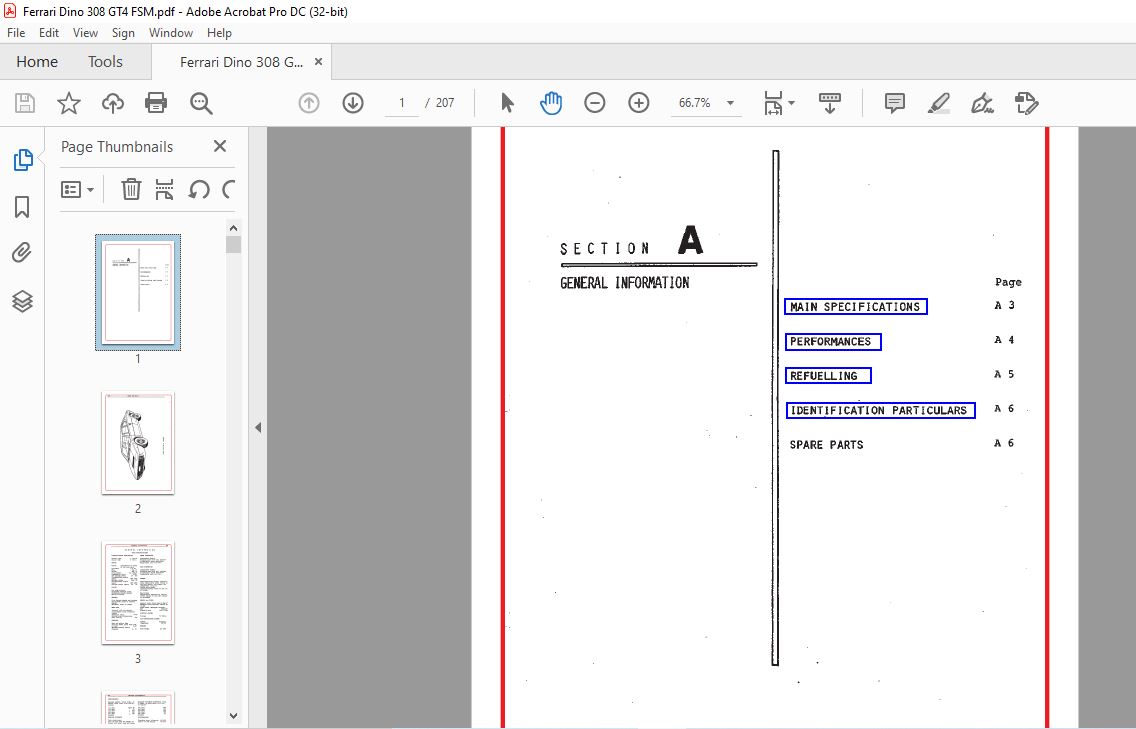This screenshot has height=729, width=1136.
Task: Activate the Hand pan tool
Action: coord(551,103)
